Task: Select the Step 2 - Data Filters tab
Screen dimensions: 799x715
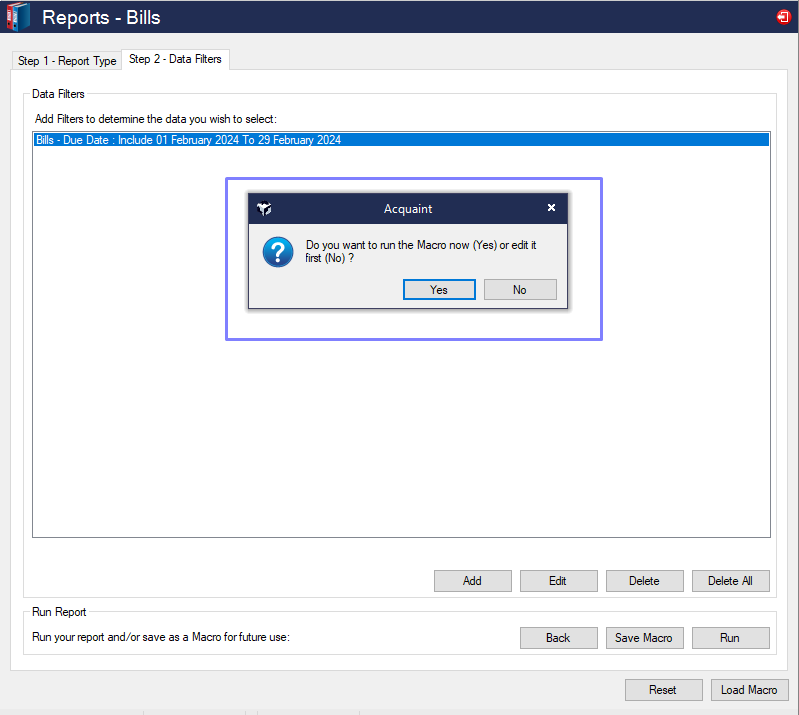Action: point(175,60)
